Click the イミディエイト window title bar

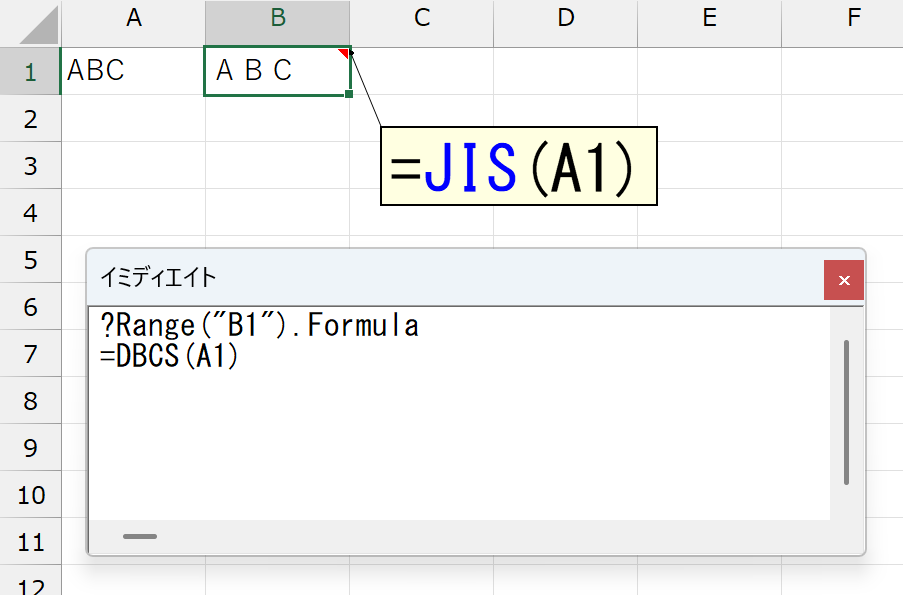455,278
